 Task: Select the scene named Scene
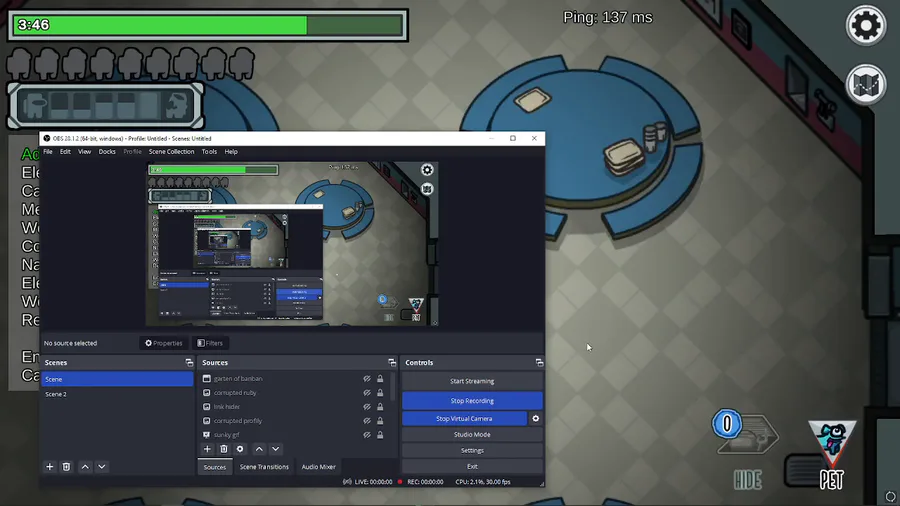click(x=117, y=379)
